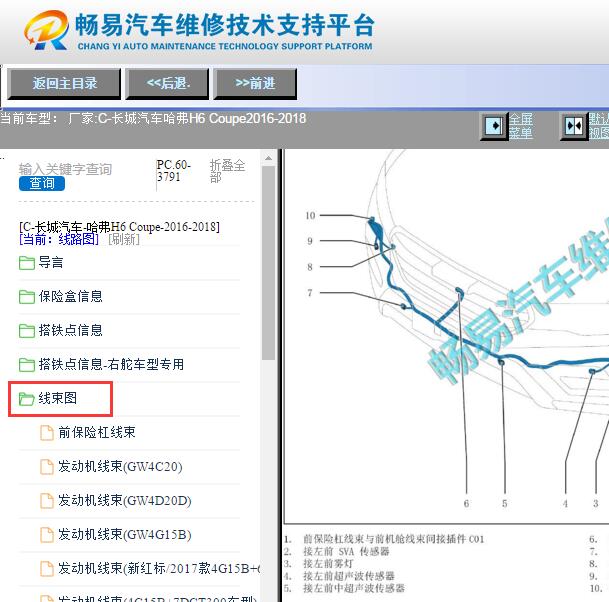Click the tree panel scroll-up arrow
This screenshot has width=609, height=602.
click(x=268, y=158)
